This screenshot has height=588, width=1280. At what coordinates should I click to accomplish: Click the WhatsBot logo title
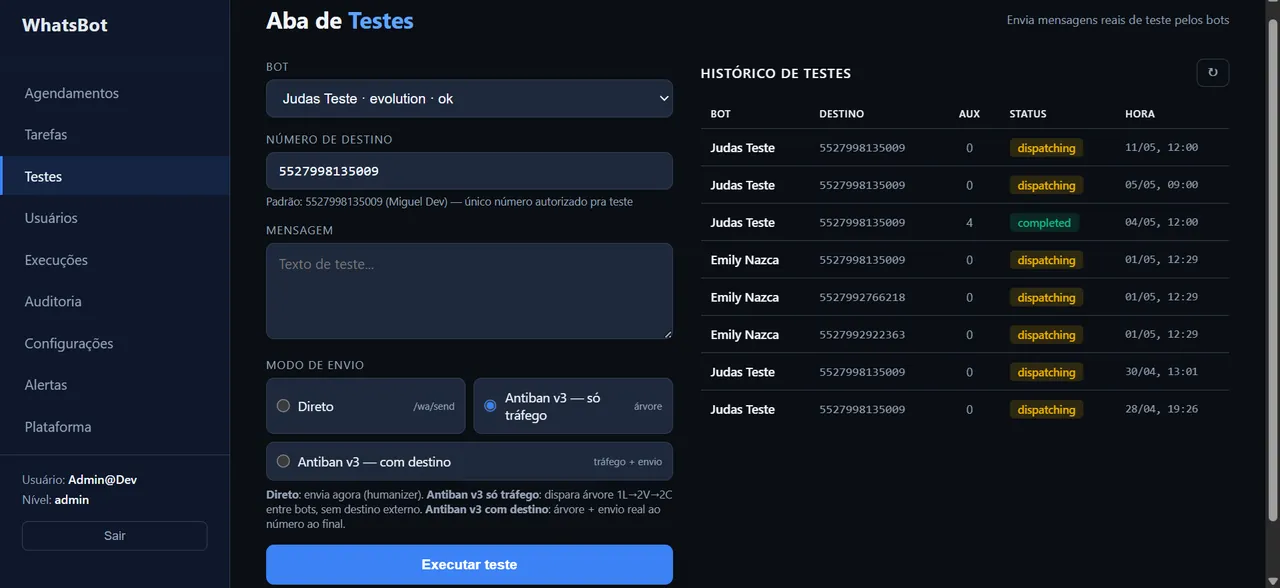65,25
